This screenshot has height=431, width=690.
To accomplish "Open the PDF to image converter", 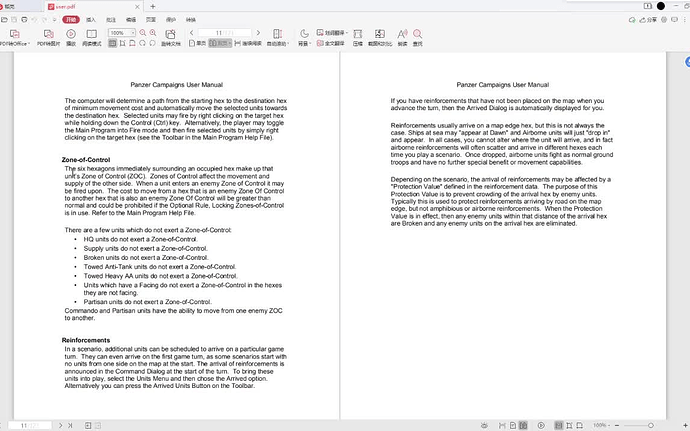I will pyautogui.click(x=48, y=37).
